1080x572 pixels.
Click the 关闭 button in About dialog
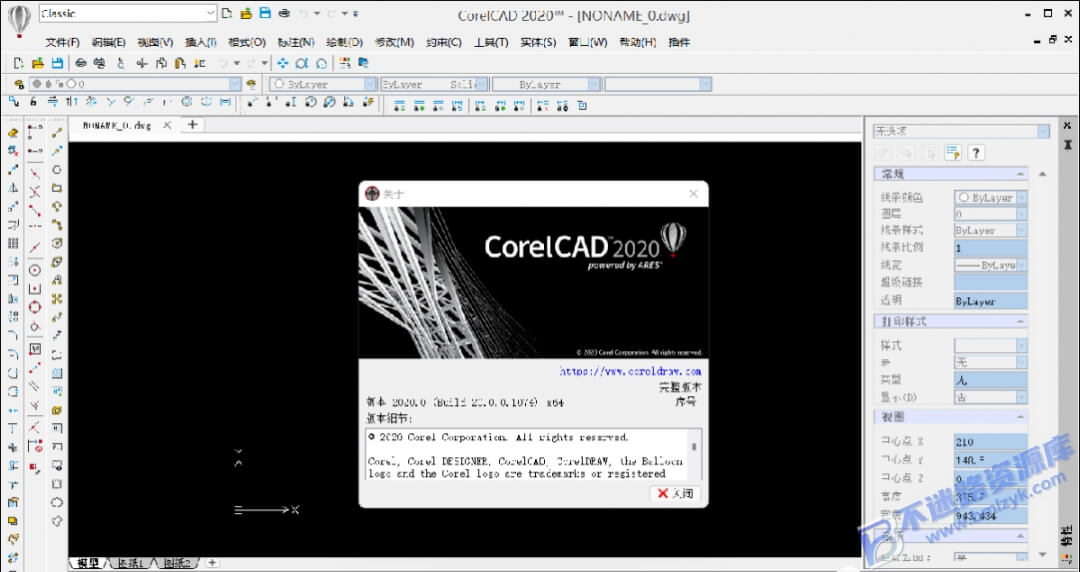pos(676,493)
